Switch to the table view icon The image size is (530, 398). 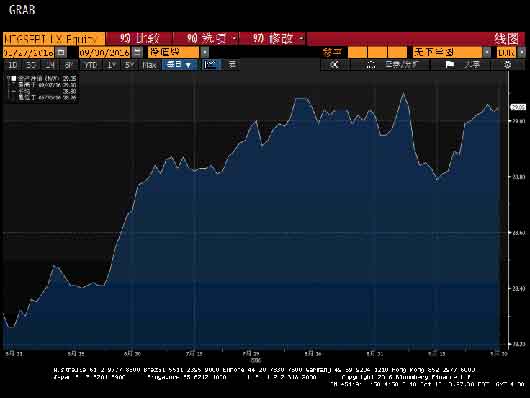pos(232,64)
